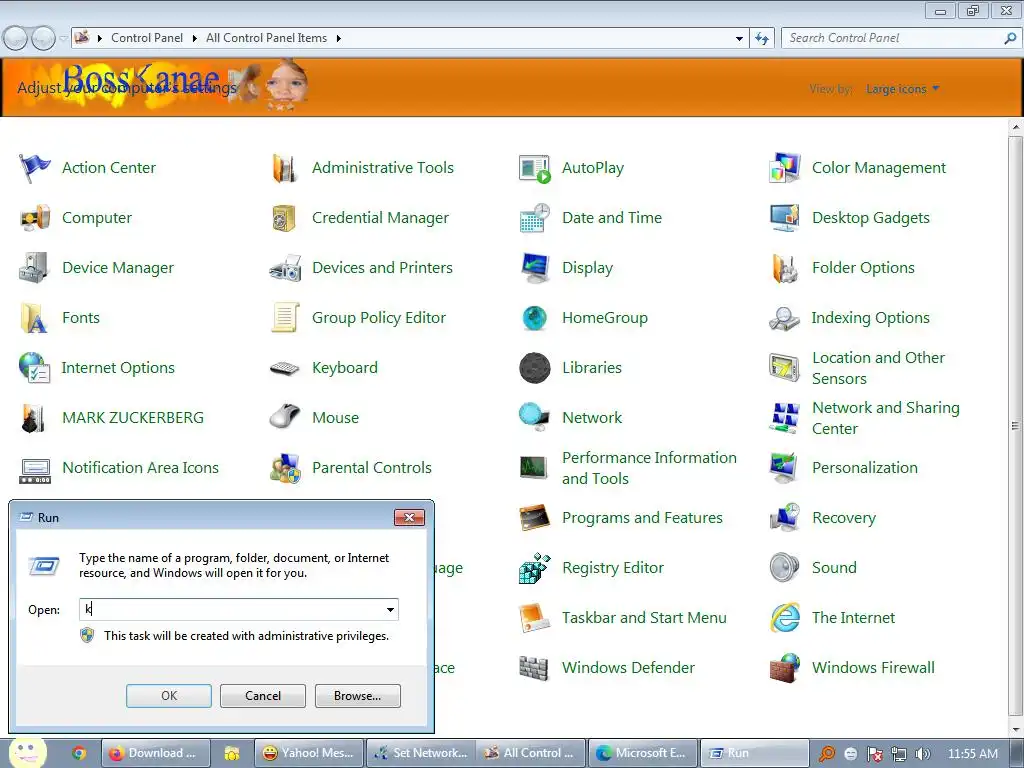Open the Group Policy Editor icon
Screen dimensions: 1024x768
285,318
